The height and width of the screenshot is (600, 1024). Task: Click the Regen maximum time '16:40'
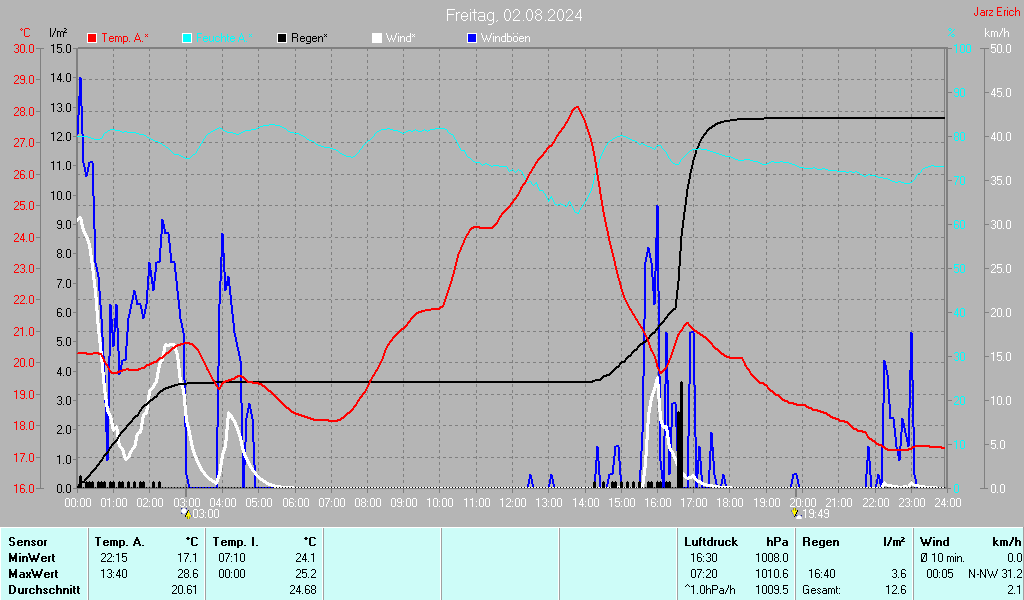click(x=822, y=574)
